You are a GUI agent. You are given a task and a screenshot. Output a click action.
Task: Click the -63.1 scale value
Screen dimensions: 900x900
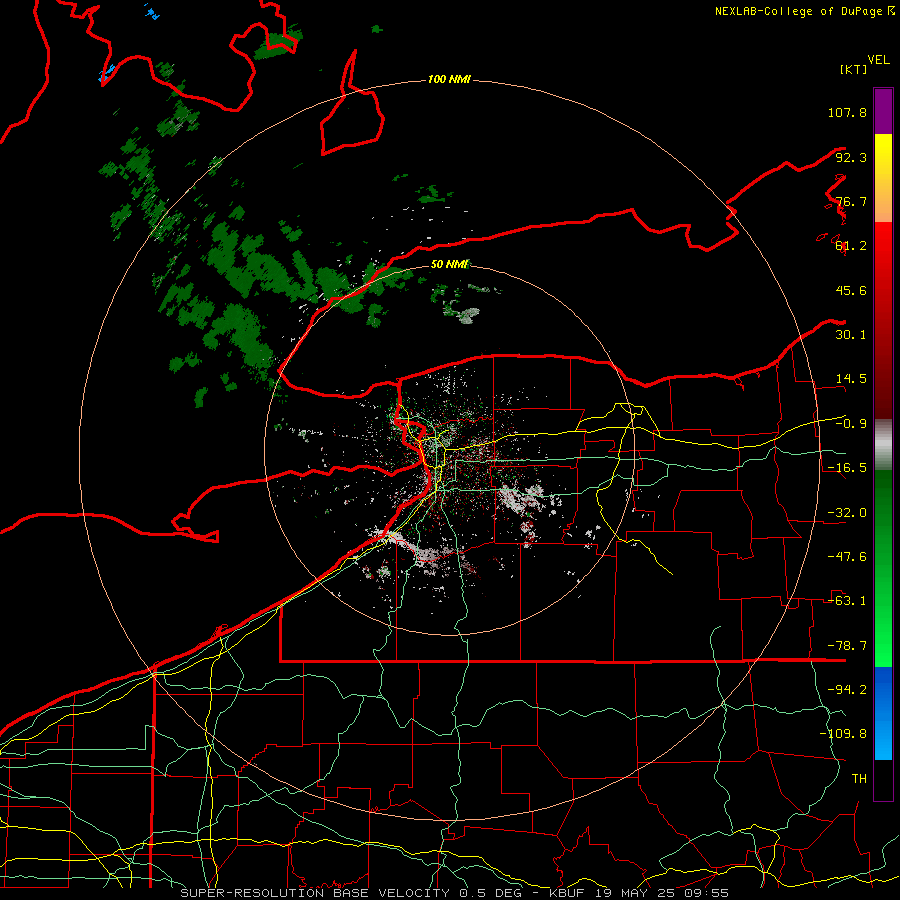(x=847, y=601)
